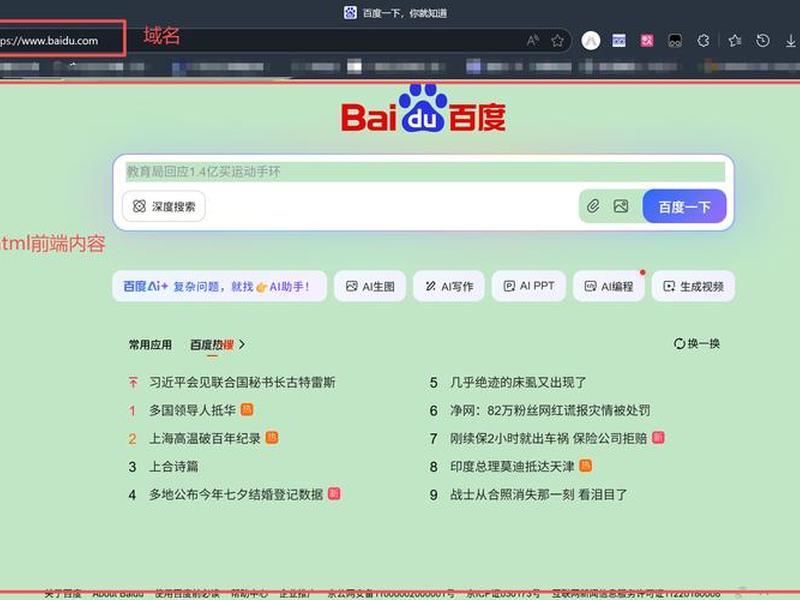
Task: Open 习近平会见联合国秘书长古特雷斯 headline
Action: click(x=242, y=382)
